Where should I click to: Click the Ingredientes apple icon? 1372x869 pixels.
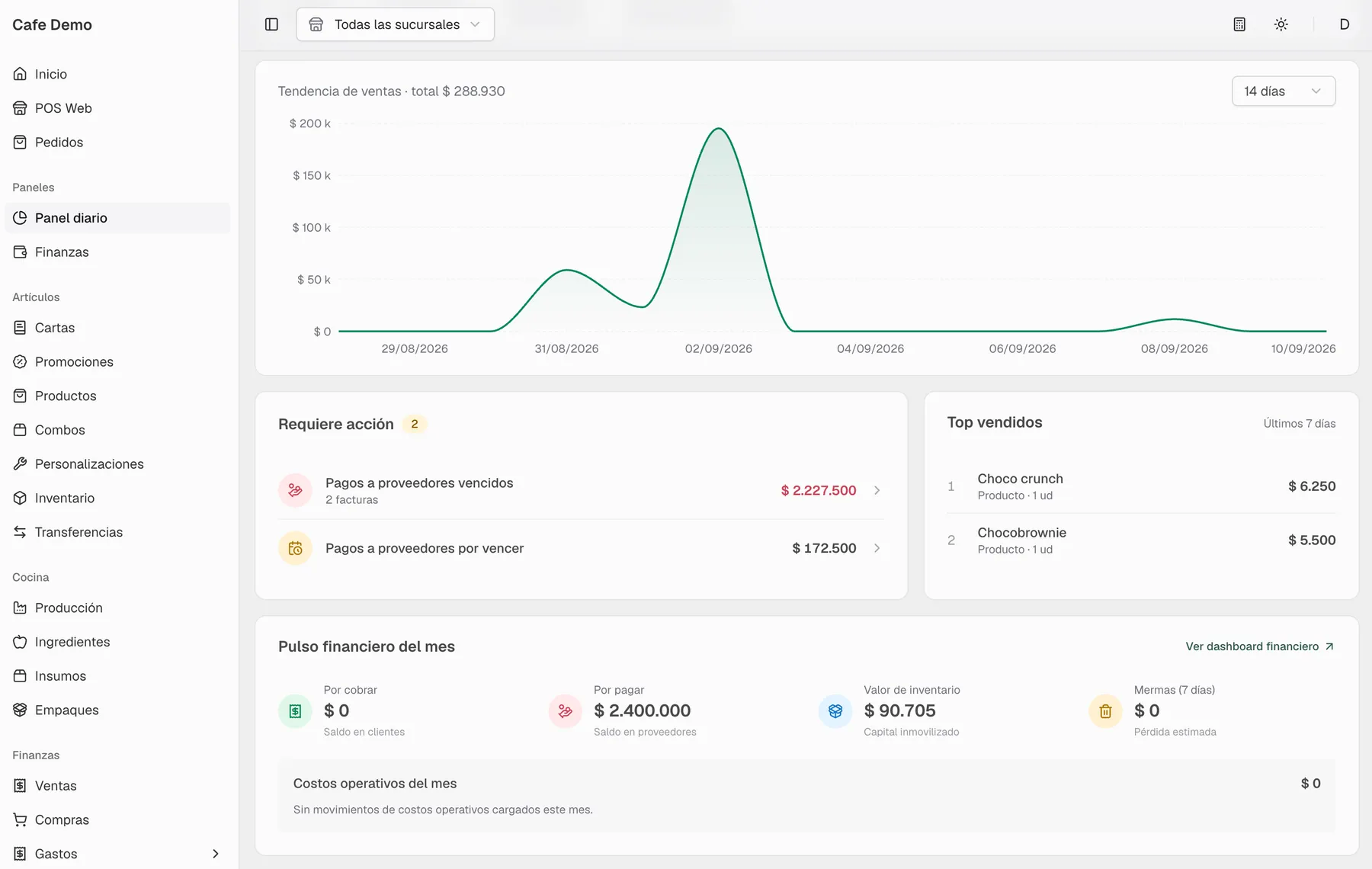(x=20, y=642)
